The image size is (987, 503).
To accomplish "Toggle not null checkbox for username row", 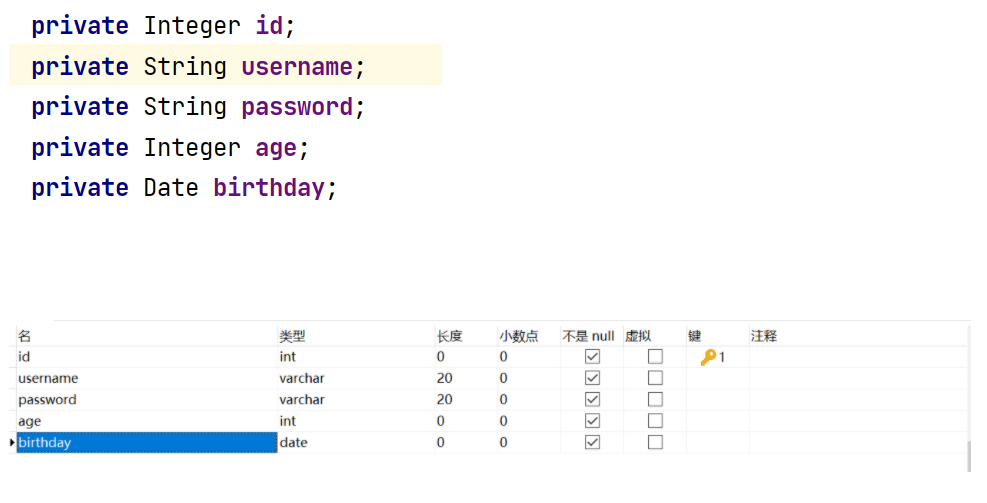I will point(592,378).
